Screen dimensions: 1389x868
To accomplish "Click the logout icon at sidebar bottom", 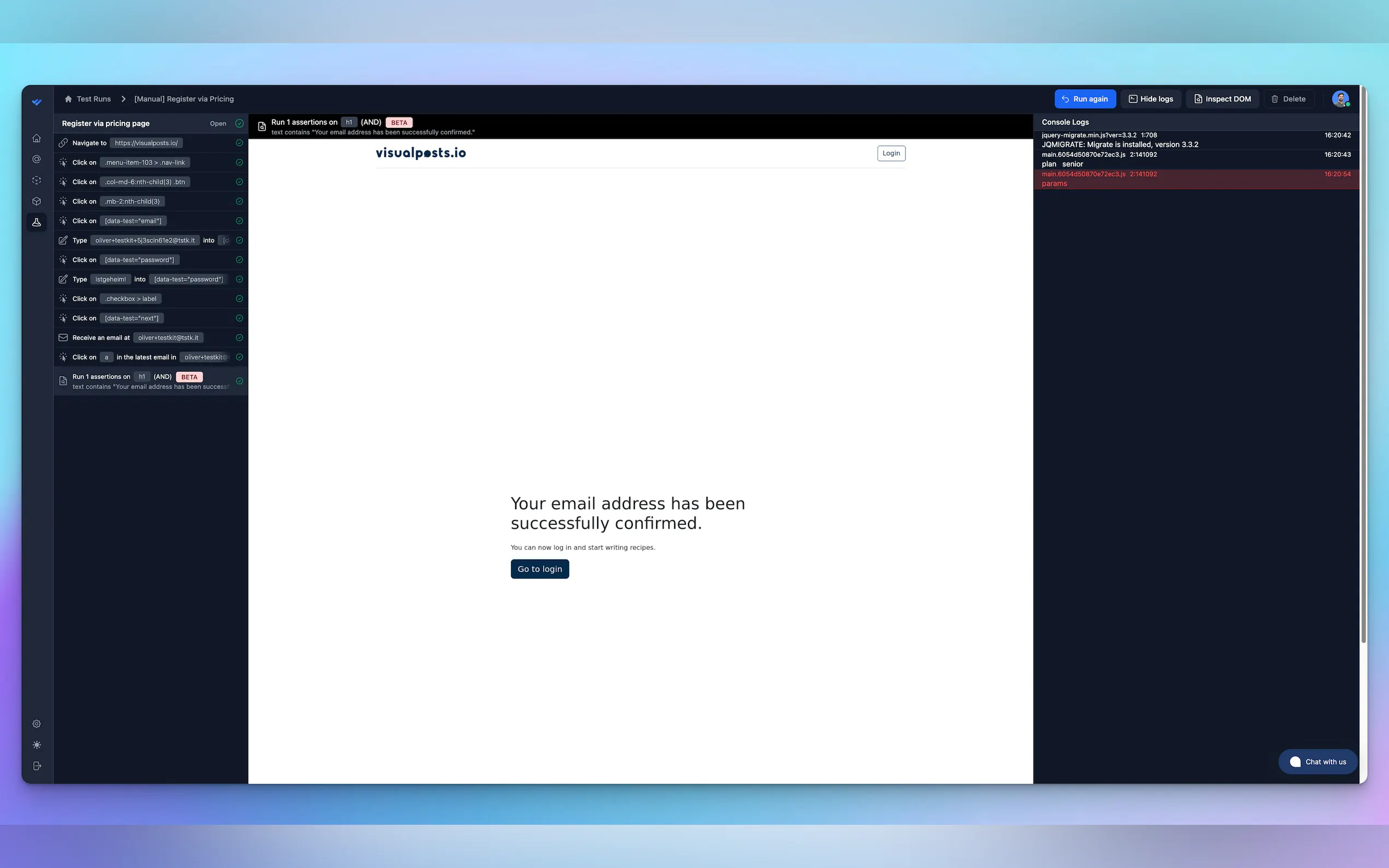I will (37, 766).
